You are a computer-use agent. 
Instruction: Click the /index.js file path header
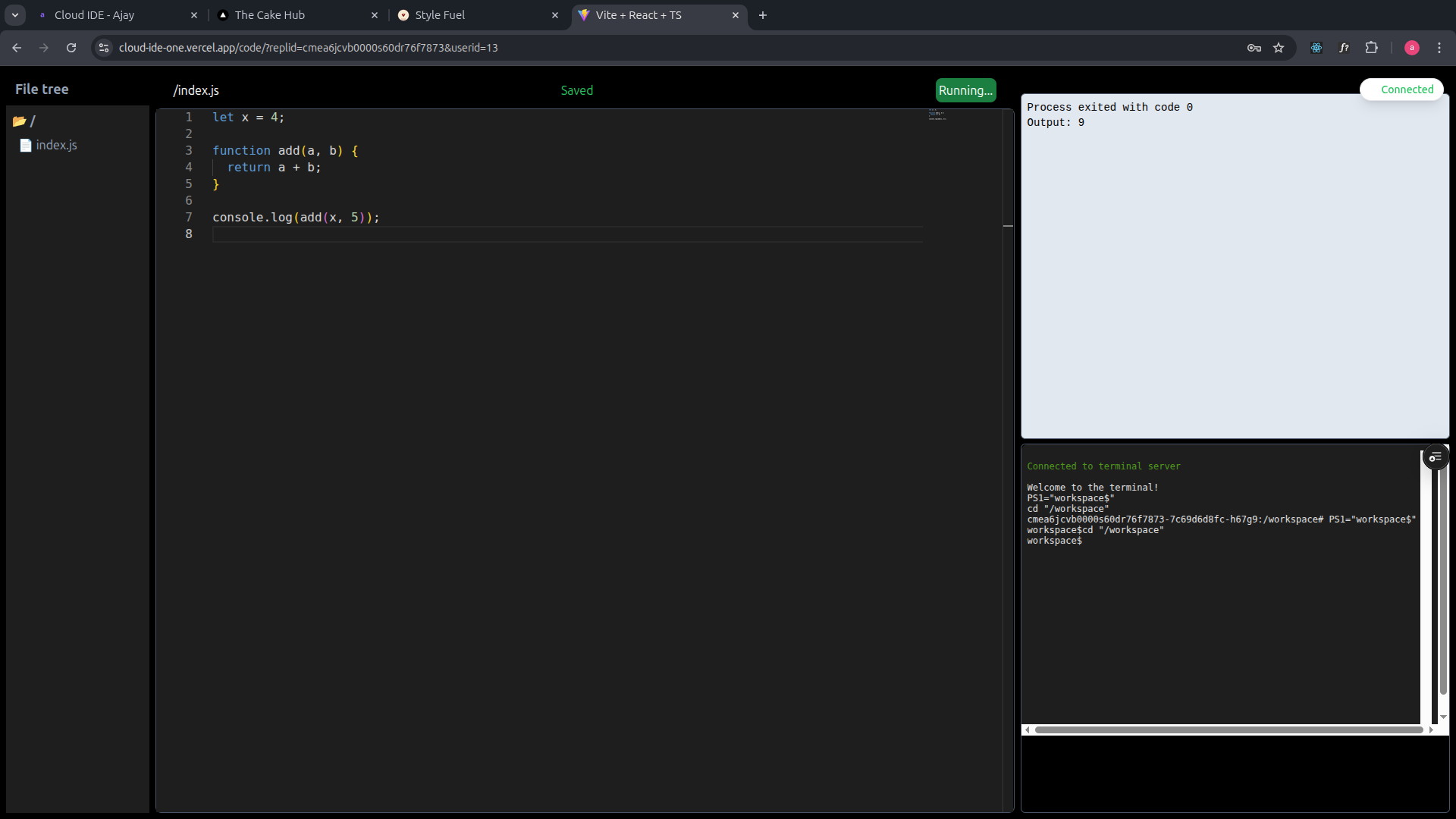(x=196, y=90)
